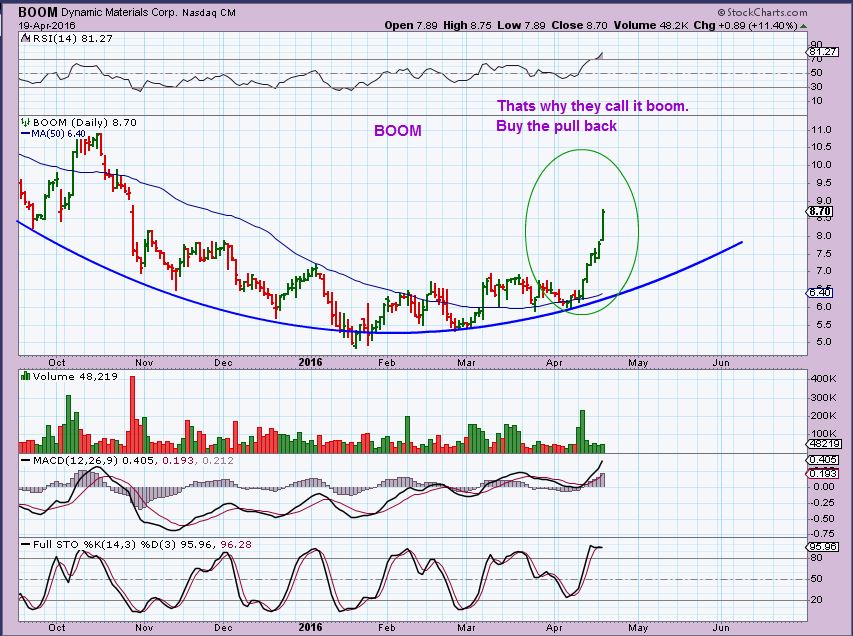The image size is (853, 636).
Task: Click the 81.27 RSI value tag
Action: click(x=823, y=52)
